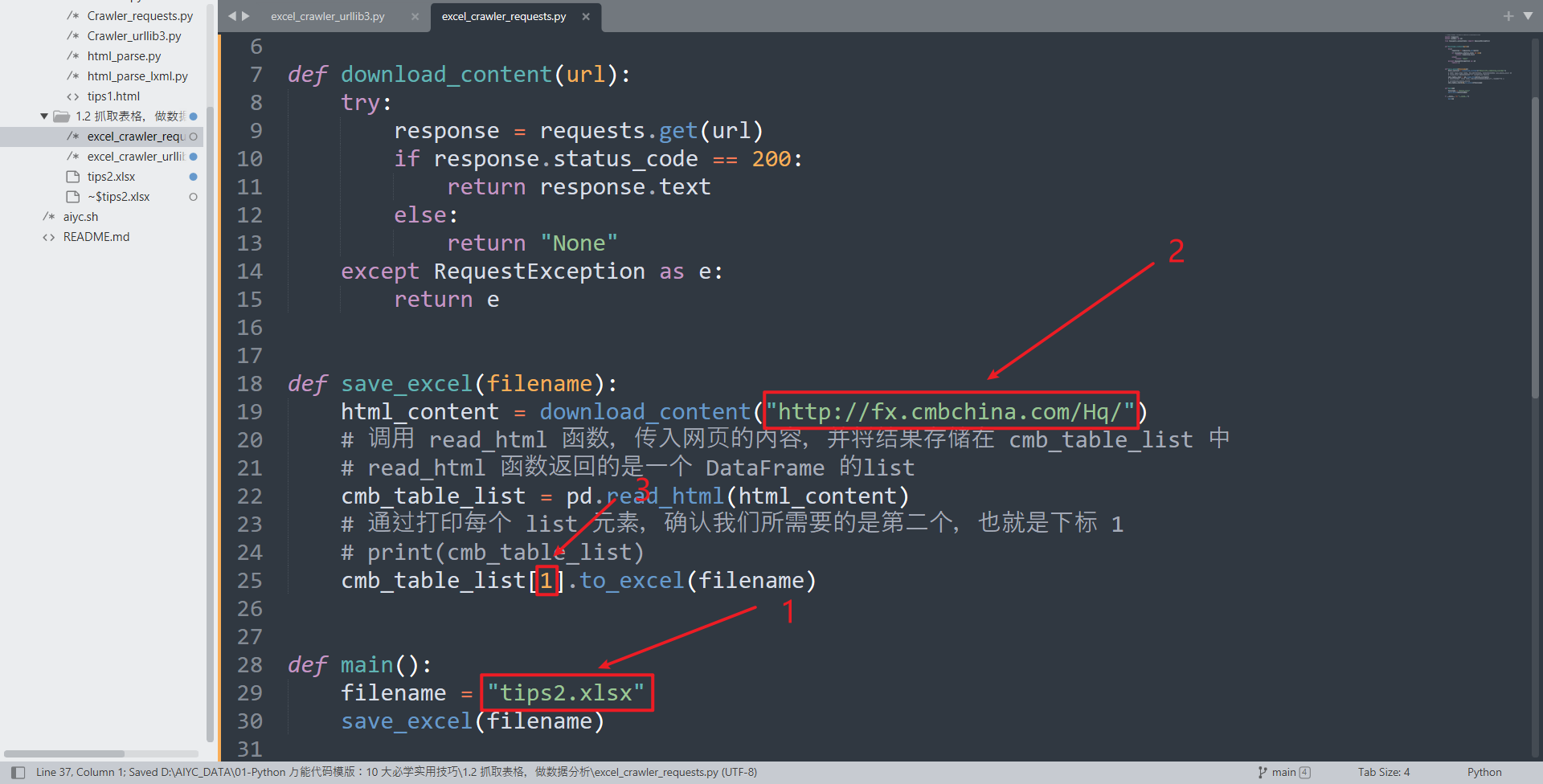
Task: Click git status dot on excel_crawler_urllib
Action: 193,157
